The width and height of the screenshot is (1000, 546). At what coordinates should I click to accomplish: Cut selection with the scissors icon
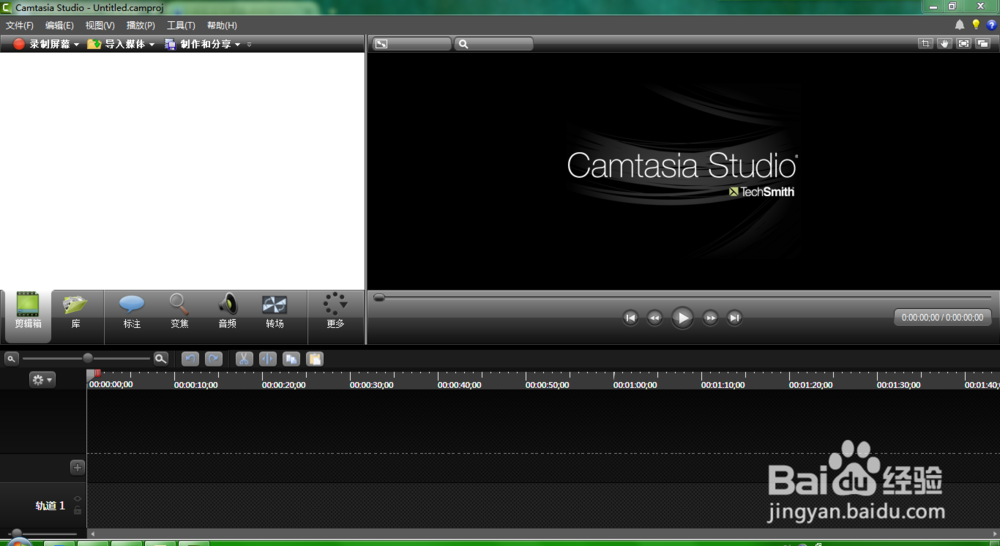tap(244, 359)
